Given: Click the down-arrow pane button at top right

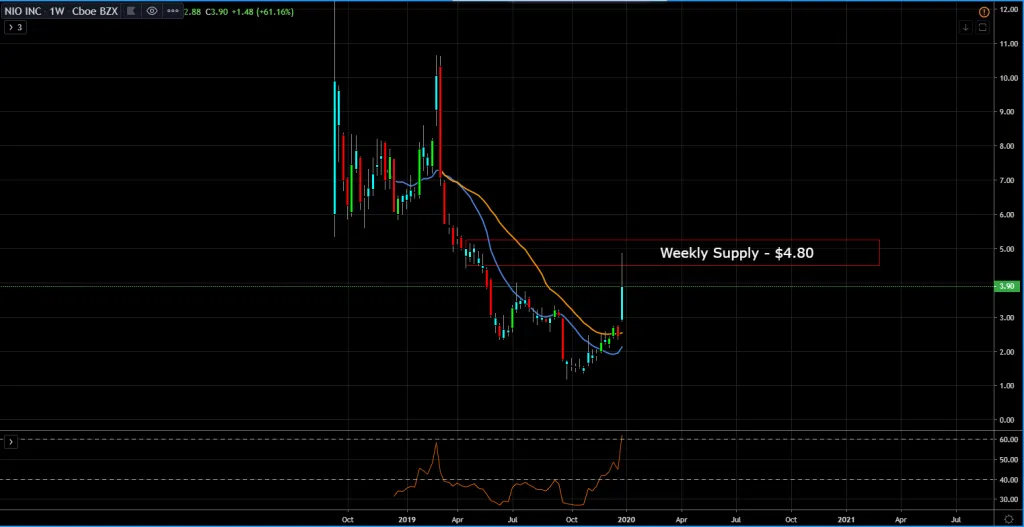Looking at the screenshot, I should click(x=966, y=27).
